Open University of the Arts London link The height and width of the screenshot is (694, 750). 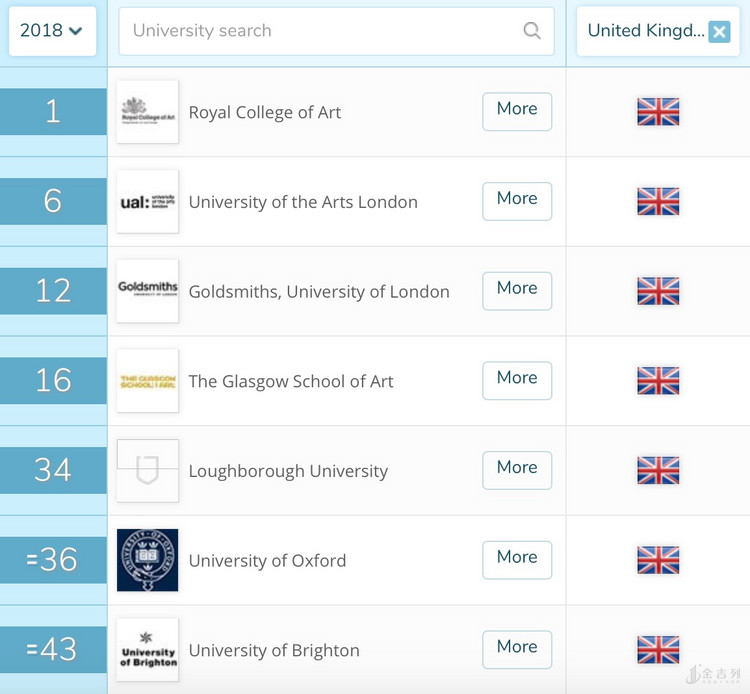303,202
